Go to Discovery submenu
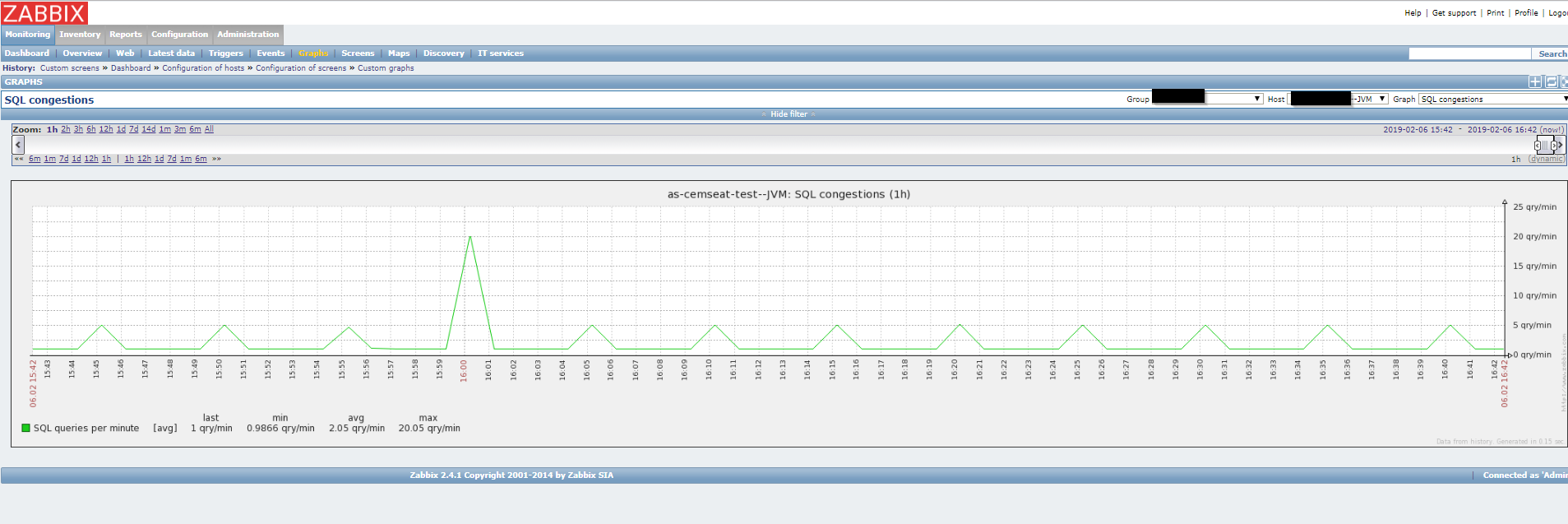Viewport: 1568px width, 524px height. point(444,53)
